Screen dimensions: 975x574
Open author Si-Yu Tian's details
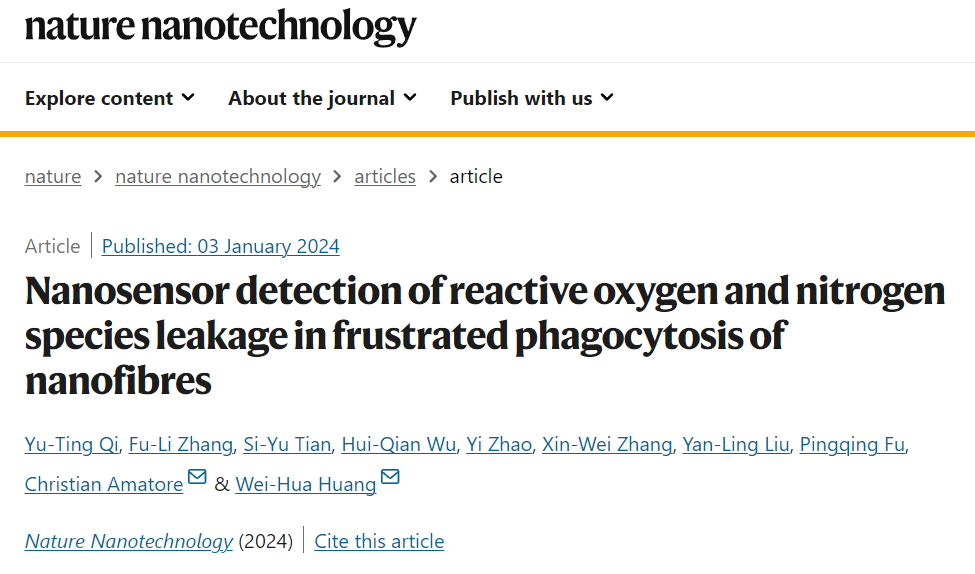(287, 445)
